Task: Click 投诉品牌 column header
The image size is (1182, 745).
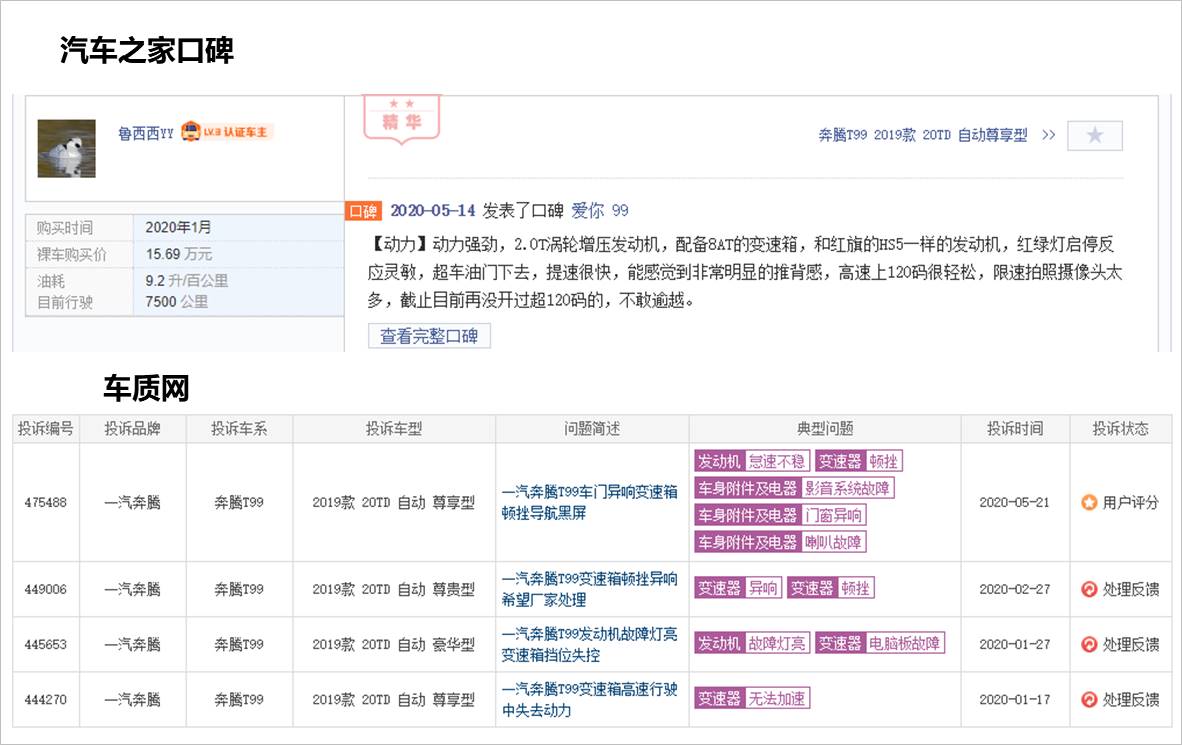Action: [133, 428]
